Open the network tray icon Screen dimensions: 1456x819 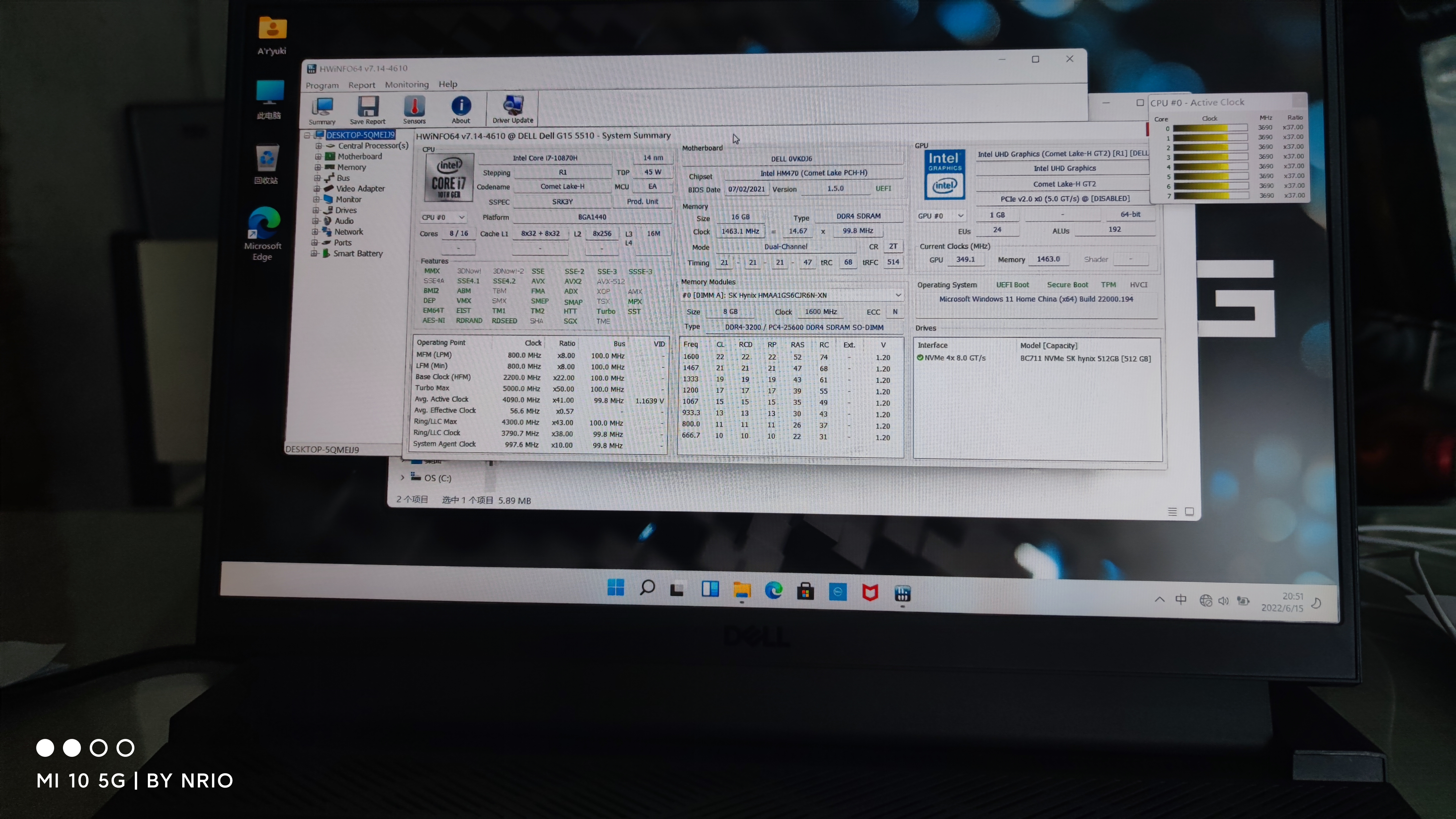(1205, 600)
